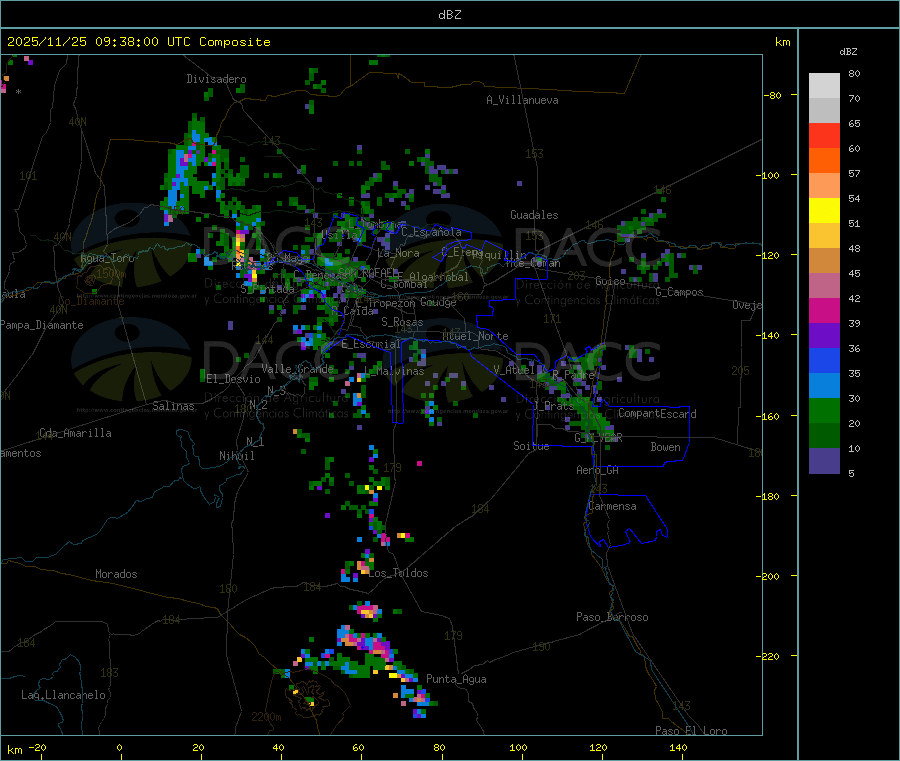Click the Nihuil location label
Image resolution: width=900 pixels, height=761 pixels.
[x=237, y=456]
